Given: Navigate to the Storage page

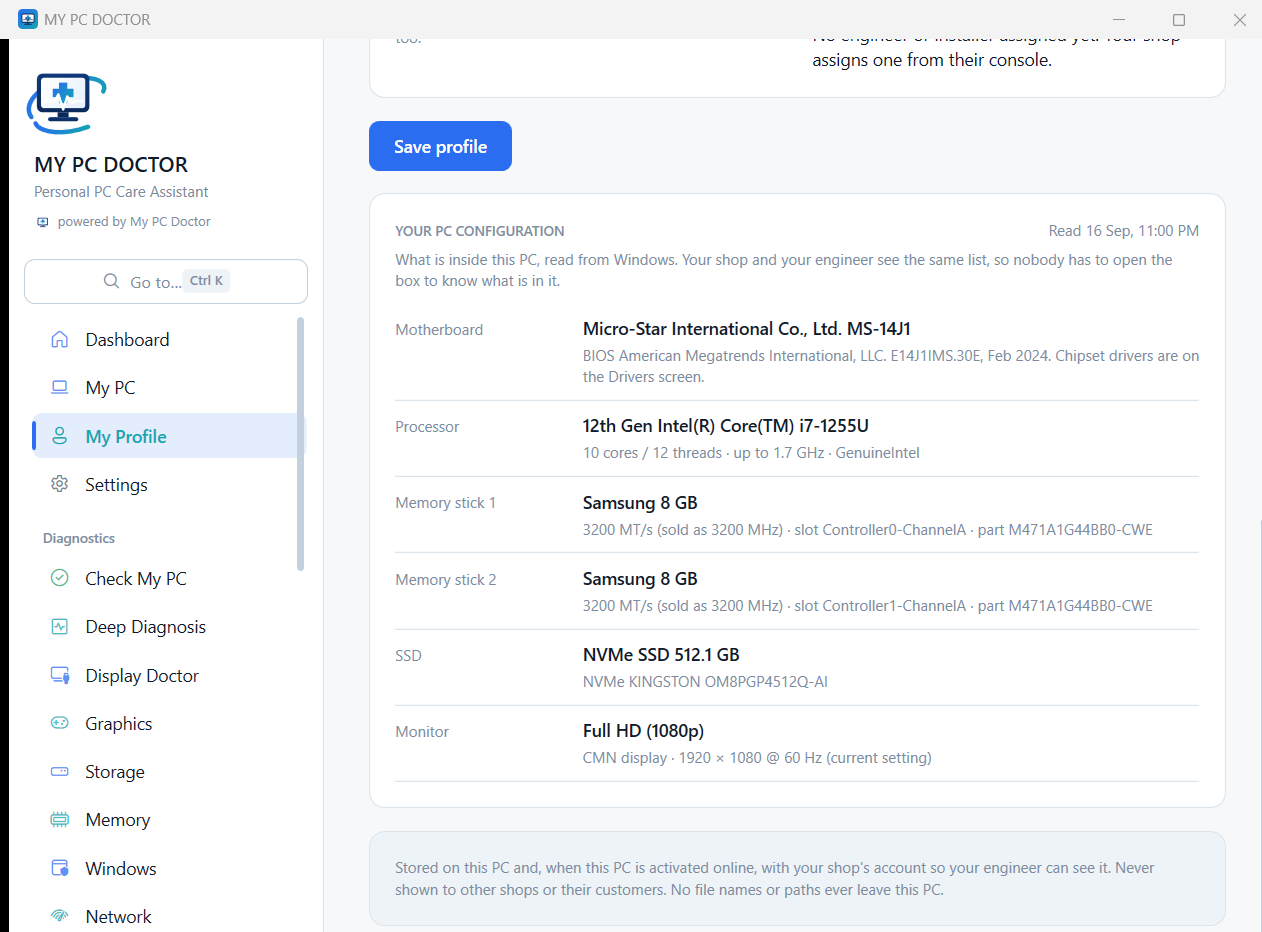Looking at the screenshot, I should click(166, 771).
